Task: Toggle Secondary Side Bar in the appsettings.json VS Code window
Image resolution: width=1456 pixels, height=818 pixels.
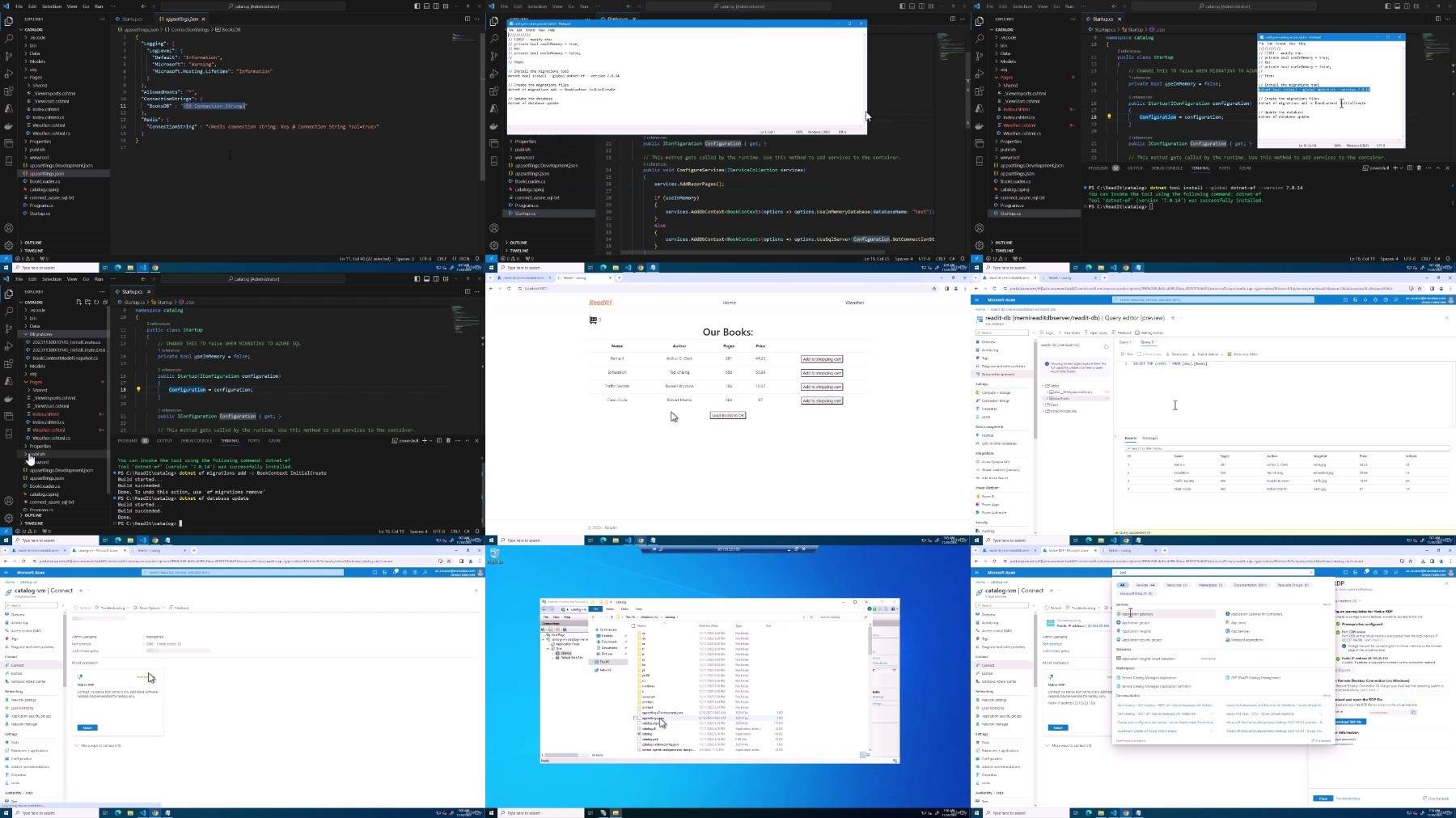Action: click(437, 6)
